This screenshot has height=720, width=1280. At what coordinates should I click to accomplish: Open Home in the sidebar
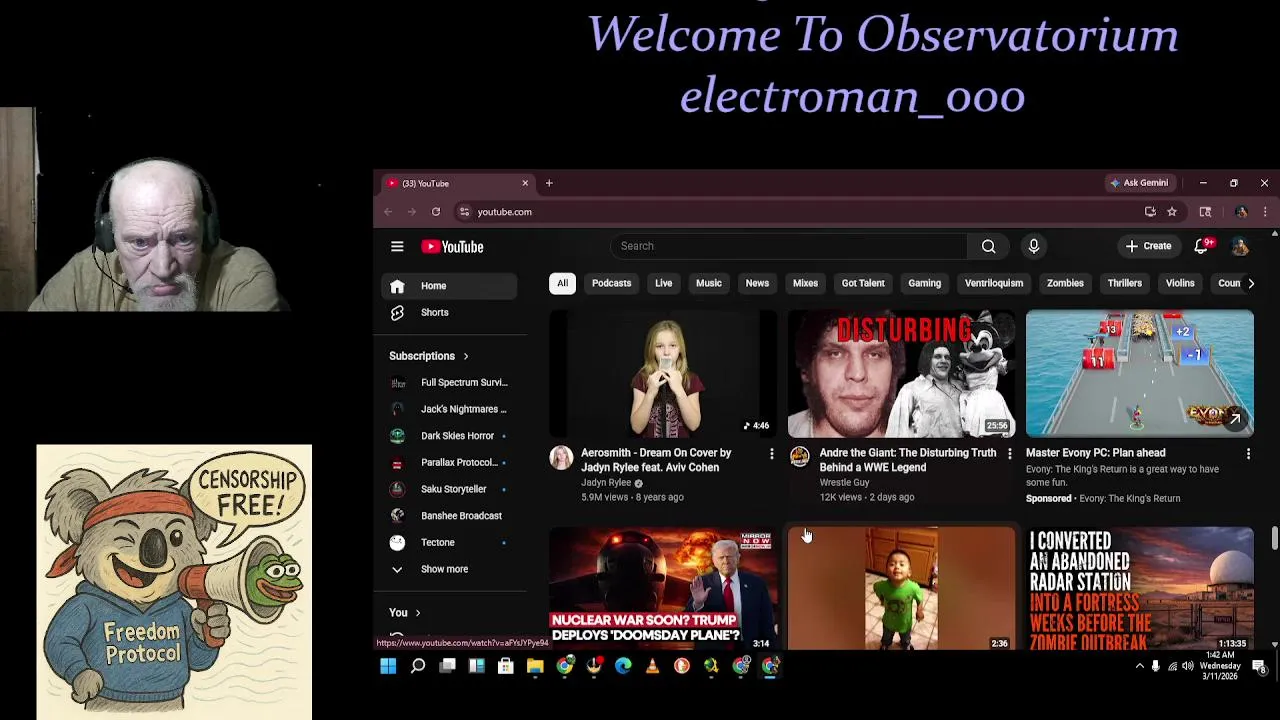click(x=451, y=286)
